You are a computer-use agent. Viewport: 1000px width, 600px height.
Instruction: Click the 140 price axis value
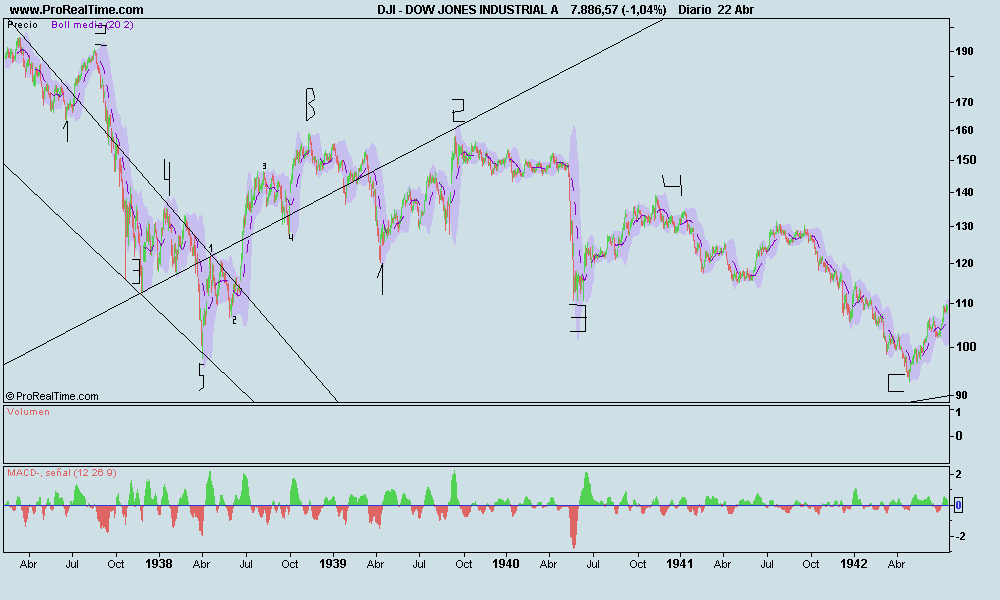tap(964, 192)
